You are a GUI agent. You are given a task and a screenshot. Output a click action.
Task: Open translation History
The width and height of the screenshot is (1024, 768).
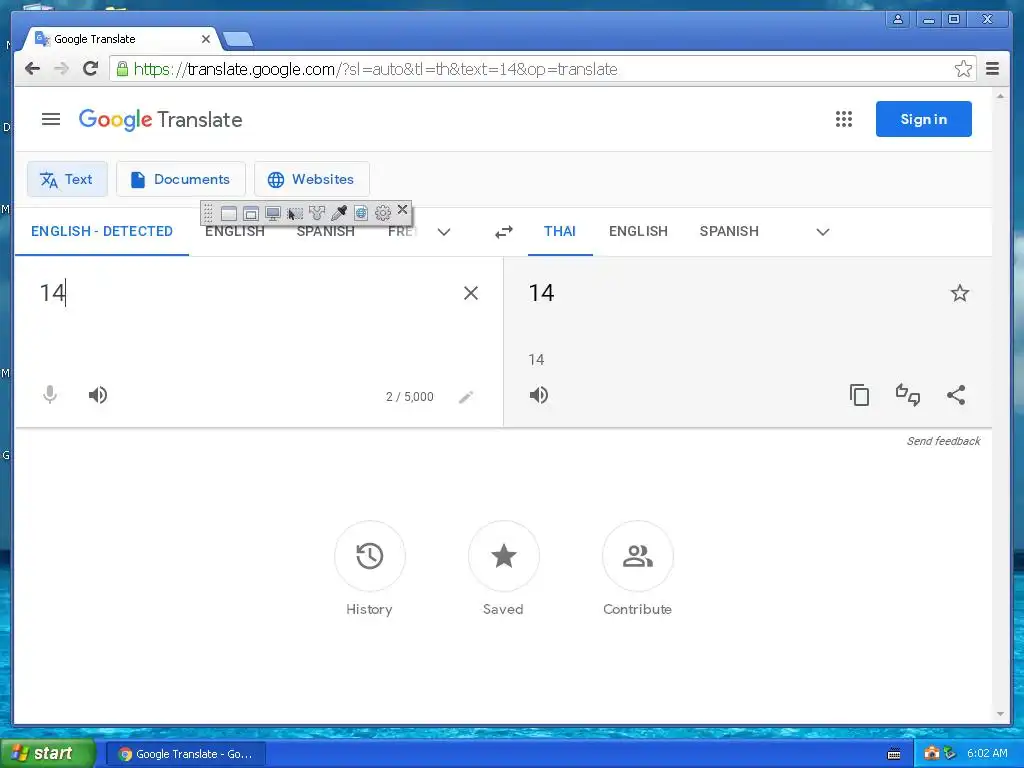(x=370, y=556)
